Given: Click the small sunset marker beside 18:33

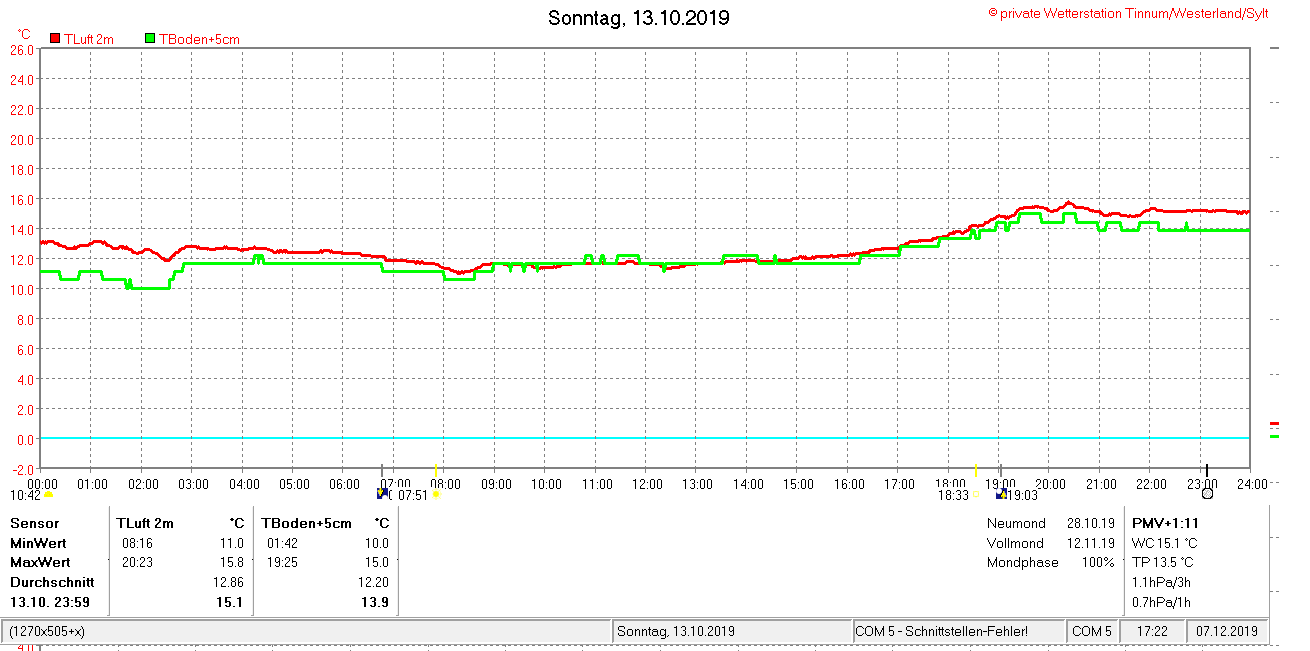Looking at the screenshot, I should [x=977, y=495].
